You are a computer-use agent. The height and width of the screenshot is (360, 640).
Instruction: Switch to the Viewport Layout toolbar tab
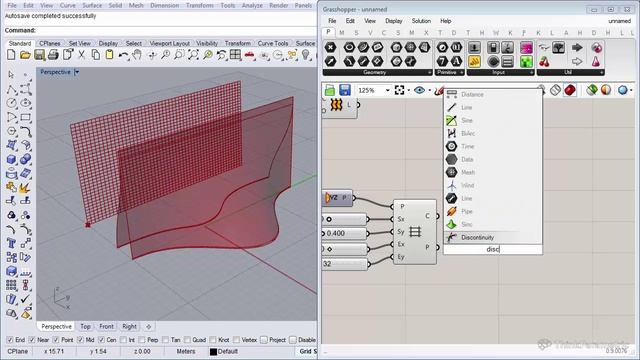(169, 43)
